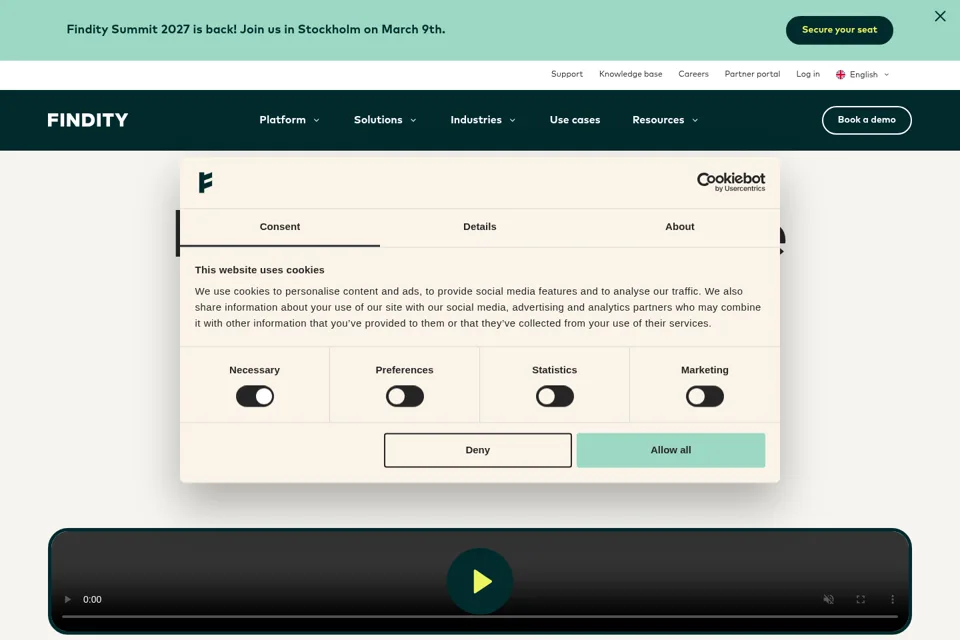Enable the Statistics cookies switch
This screenshot has width=960, height=640.
pyautogui.click(x=555, y=396)
